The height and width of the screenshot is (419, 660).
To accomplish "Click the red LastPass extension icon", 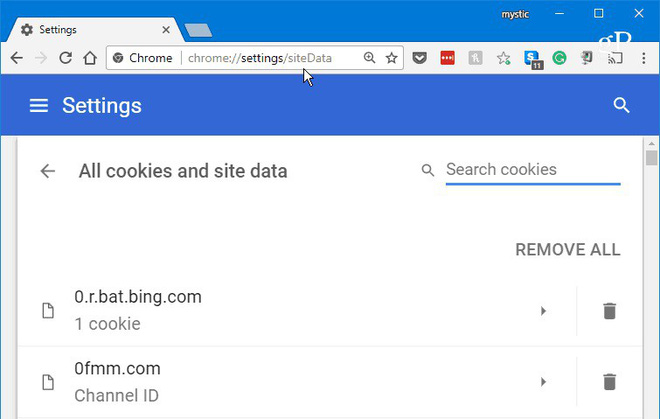I will pos(448,58).
